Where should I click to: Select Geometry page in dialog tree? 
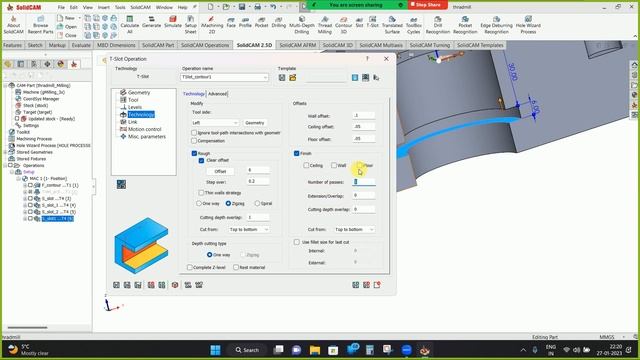tap(139, 93)
